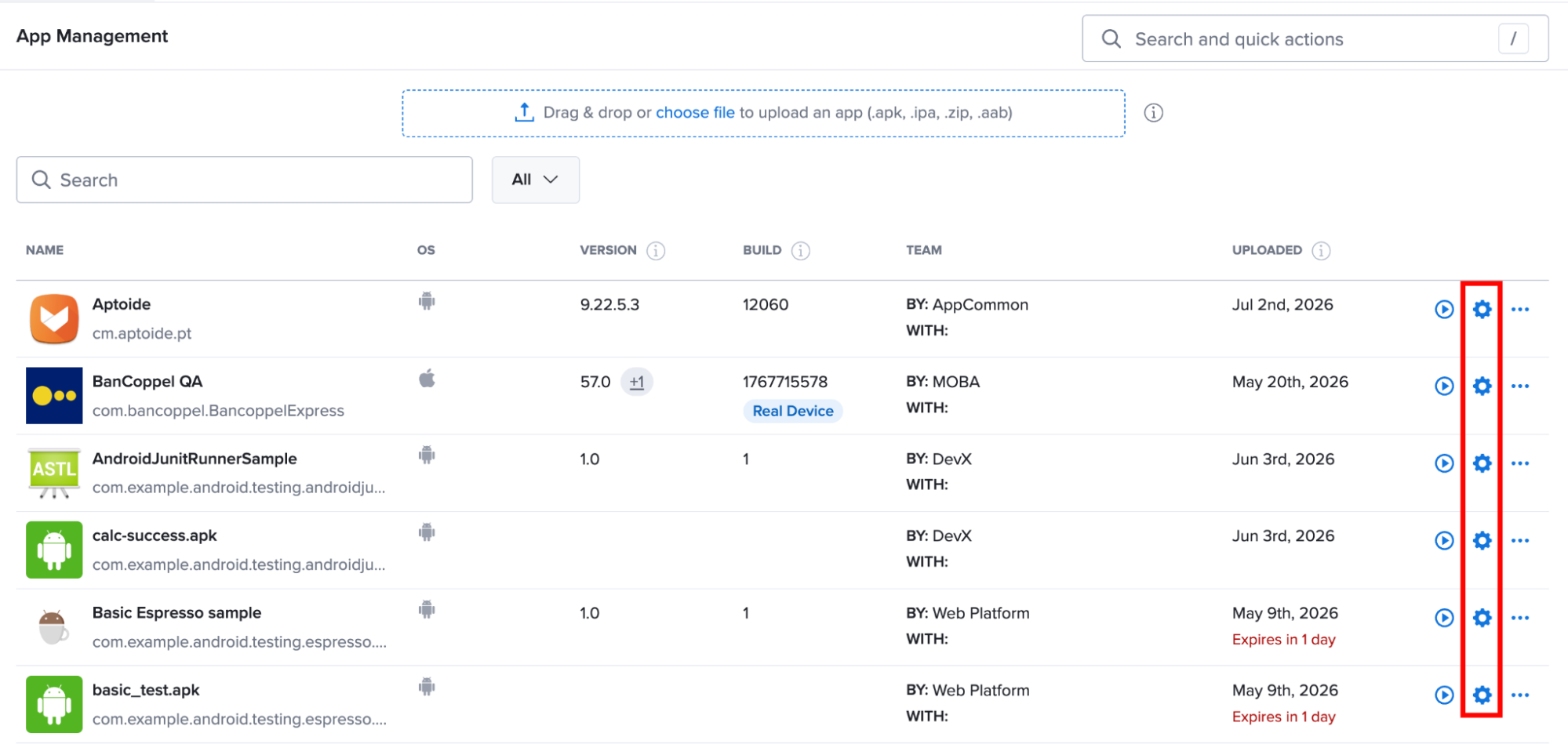Open more options for Aptoide
Viewport: 1568px width, 744px height.
pyautogui.click(x=1519, y=310)
